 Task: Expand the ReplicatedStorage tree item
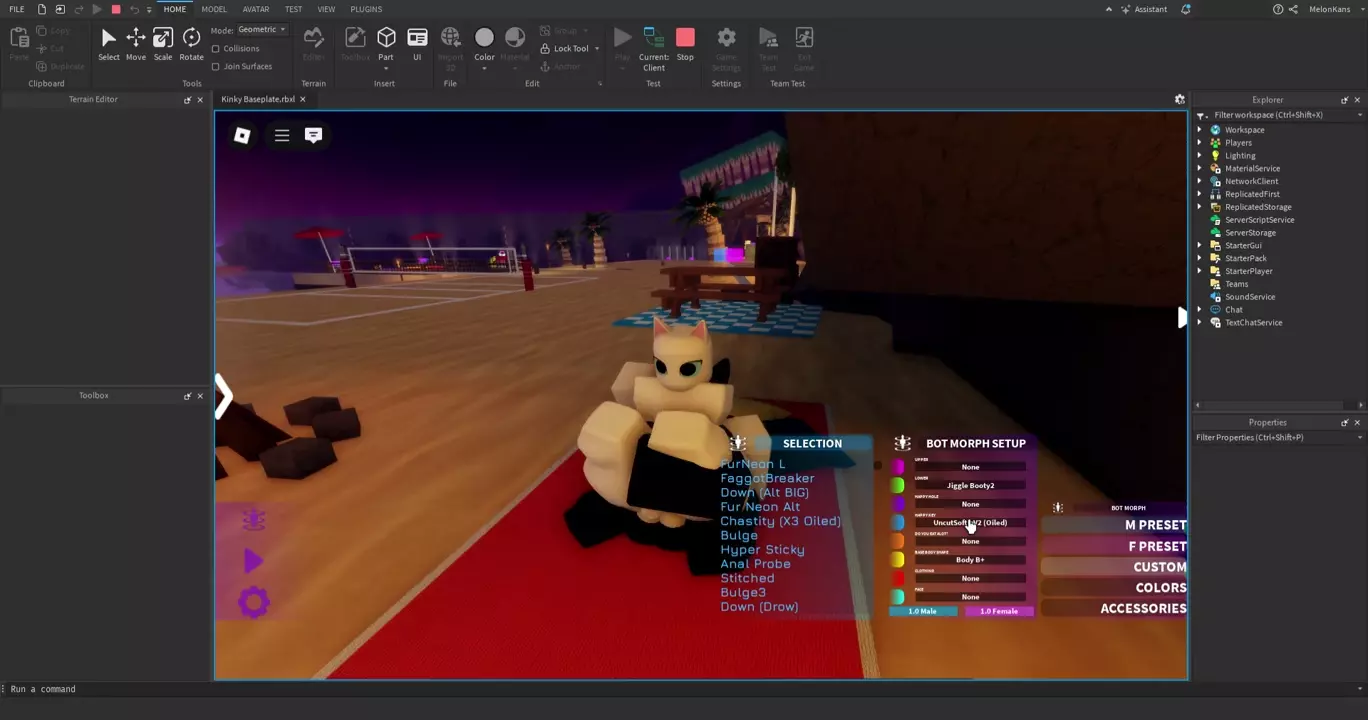click(1200, 207)
